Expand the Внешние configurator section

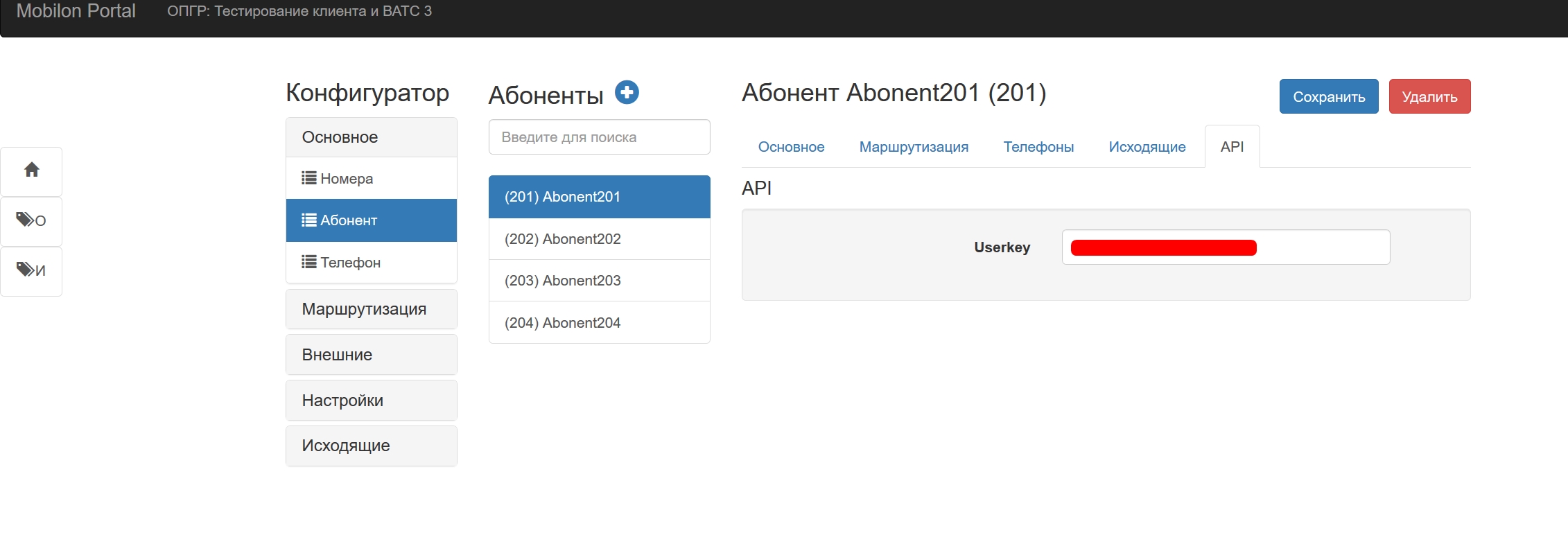[372, 355]
